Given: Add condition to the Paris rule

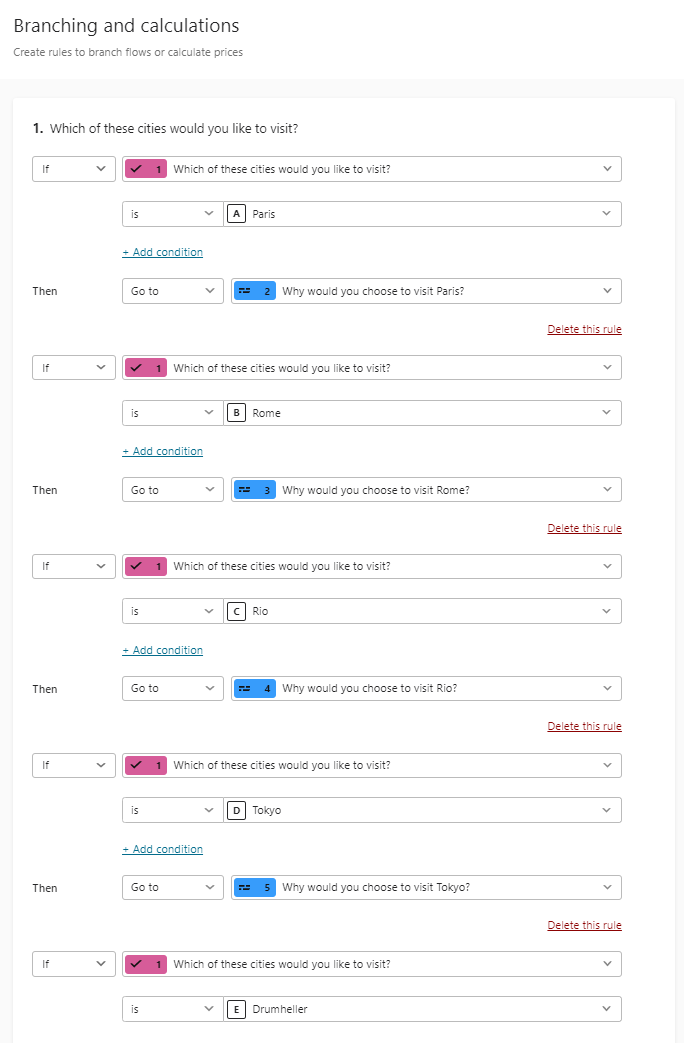Looking at the screenshot, I should click(162, 252).
